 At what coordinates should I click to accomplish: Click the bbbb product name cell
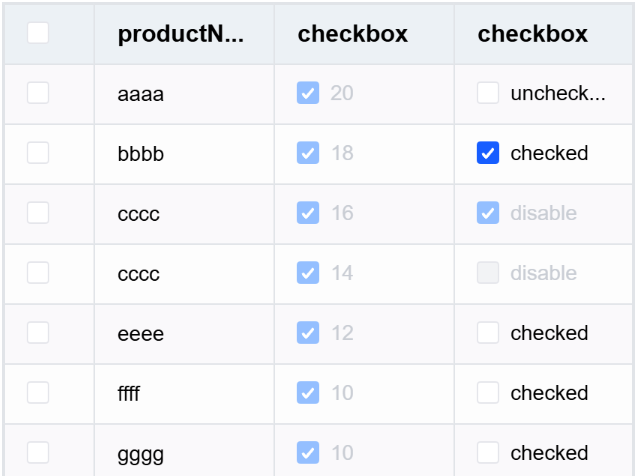(141, 154)
